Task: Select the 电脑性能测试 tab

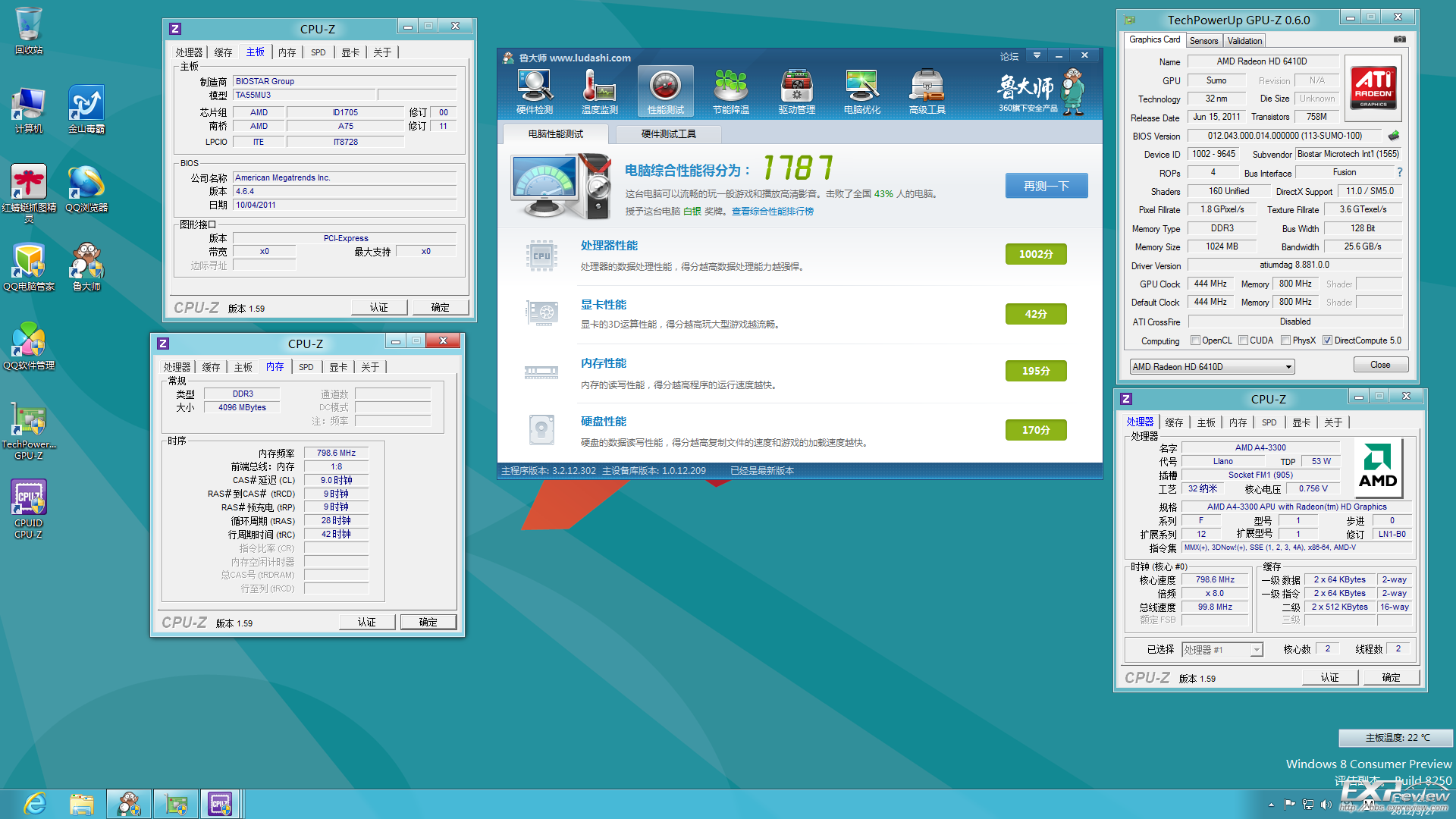Action: (x=556, y=134)
